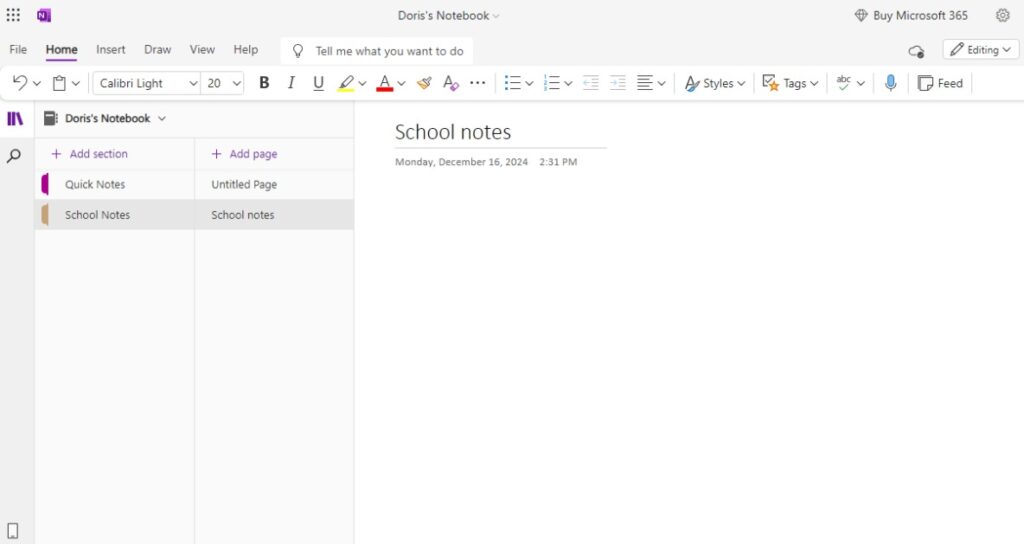Click the notebooks navigation icon

pos(14,118)
